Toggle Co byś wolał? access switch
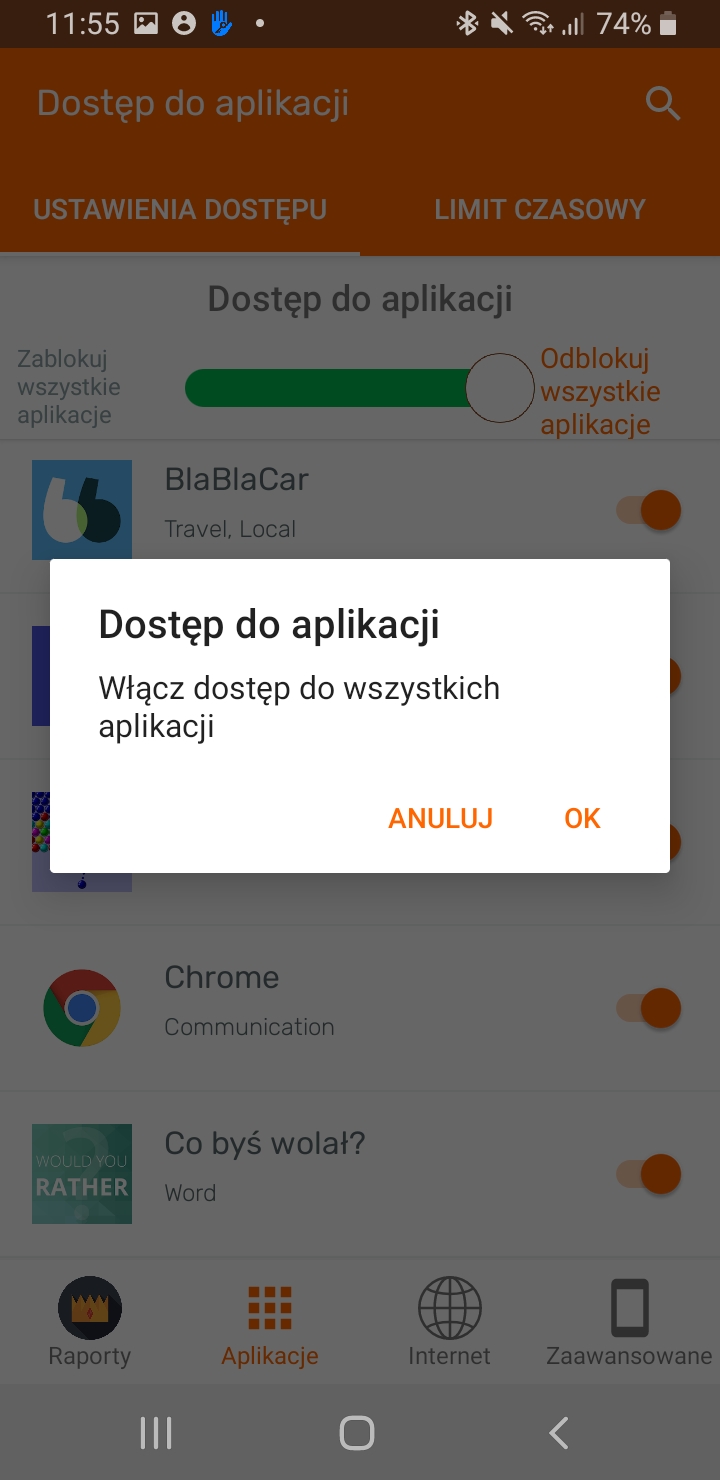720x1480 pixels. click(649, 1174)
